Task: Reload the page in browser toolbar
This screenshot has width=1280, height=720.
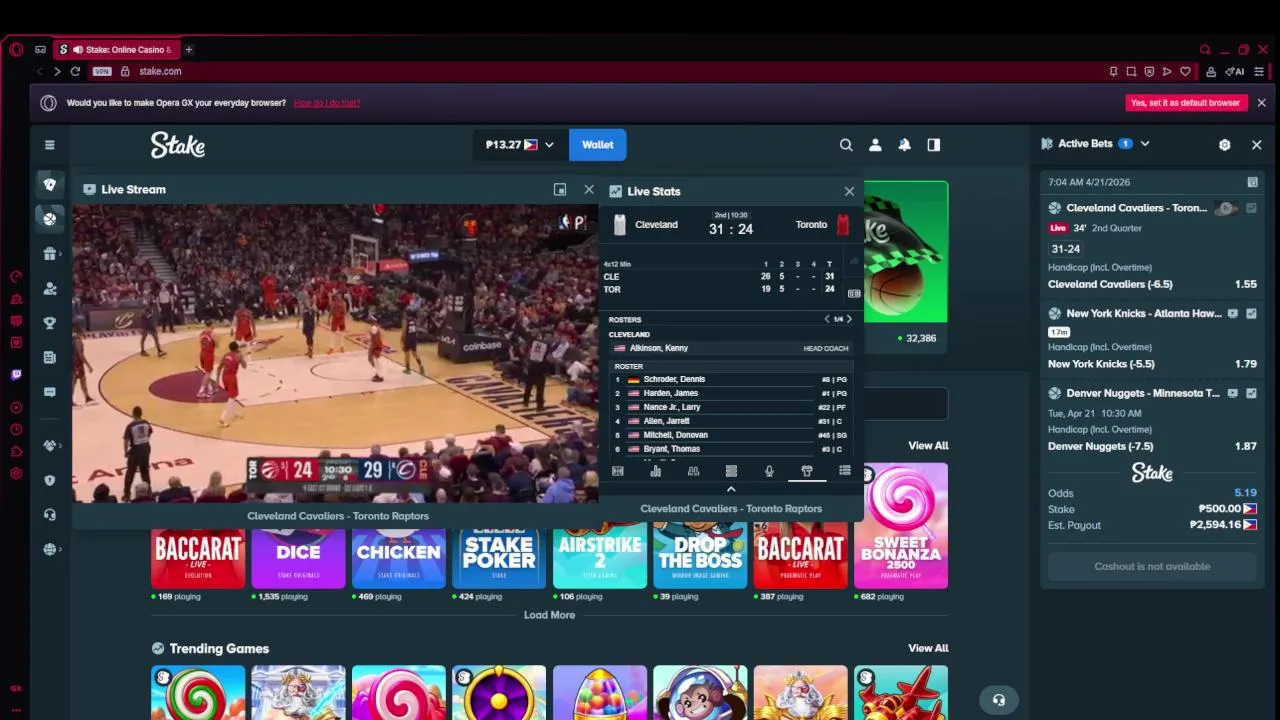Action: 75,71
